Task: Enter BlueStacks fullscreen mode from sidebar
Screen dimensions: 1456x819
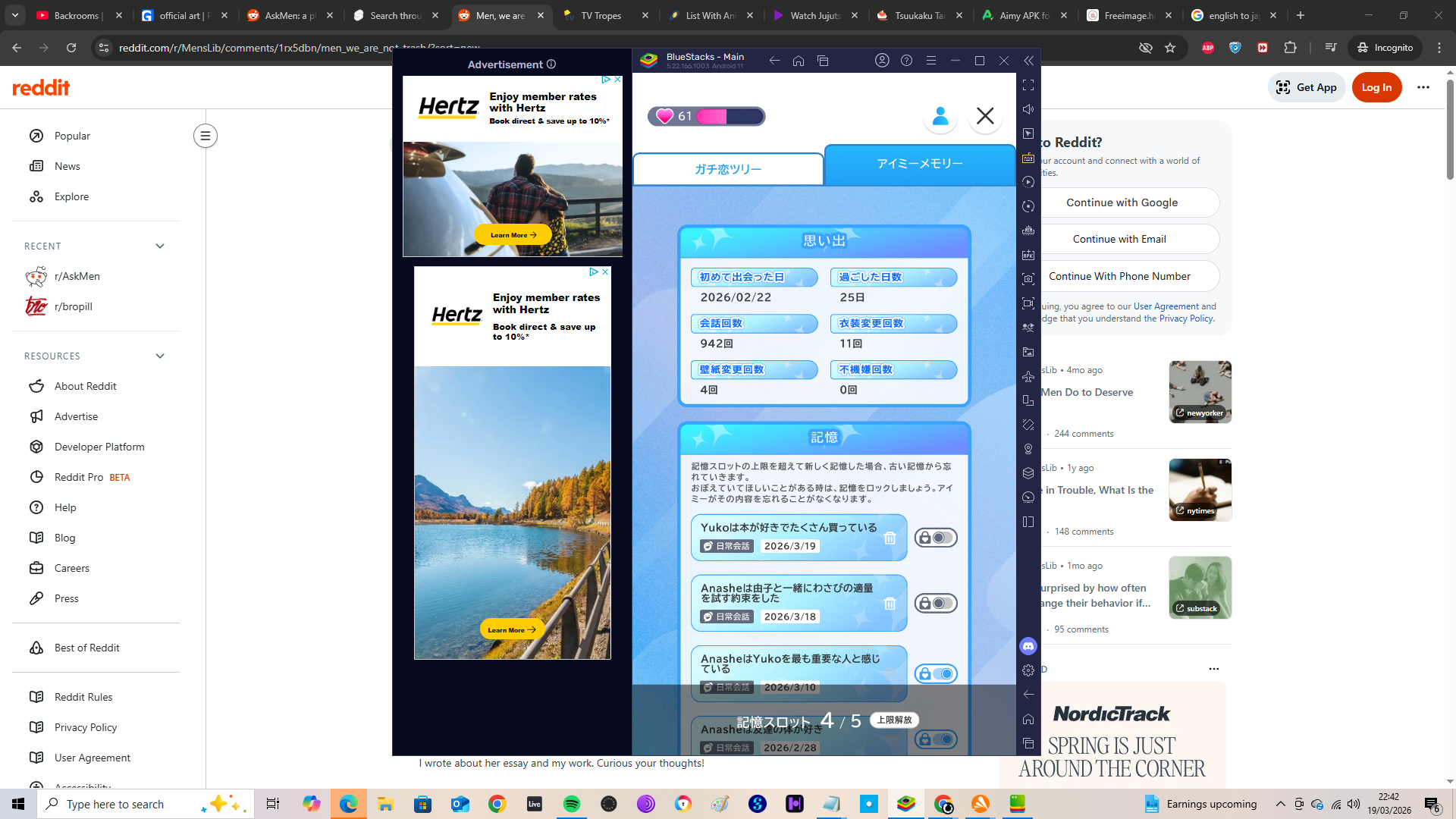Action: [x=1028, y=85]
